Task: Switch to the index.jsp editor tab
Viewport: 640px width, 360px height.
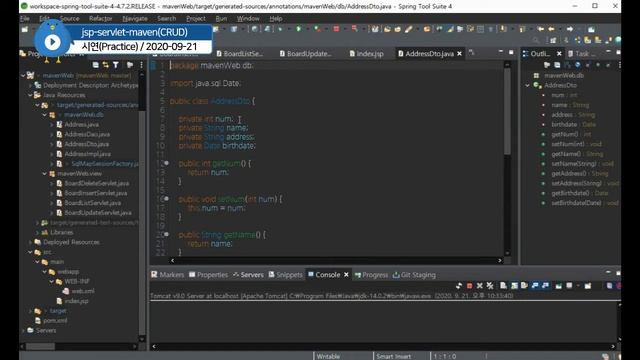Action: point(367,53)
